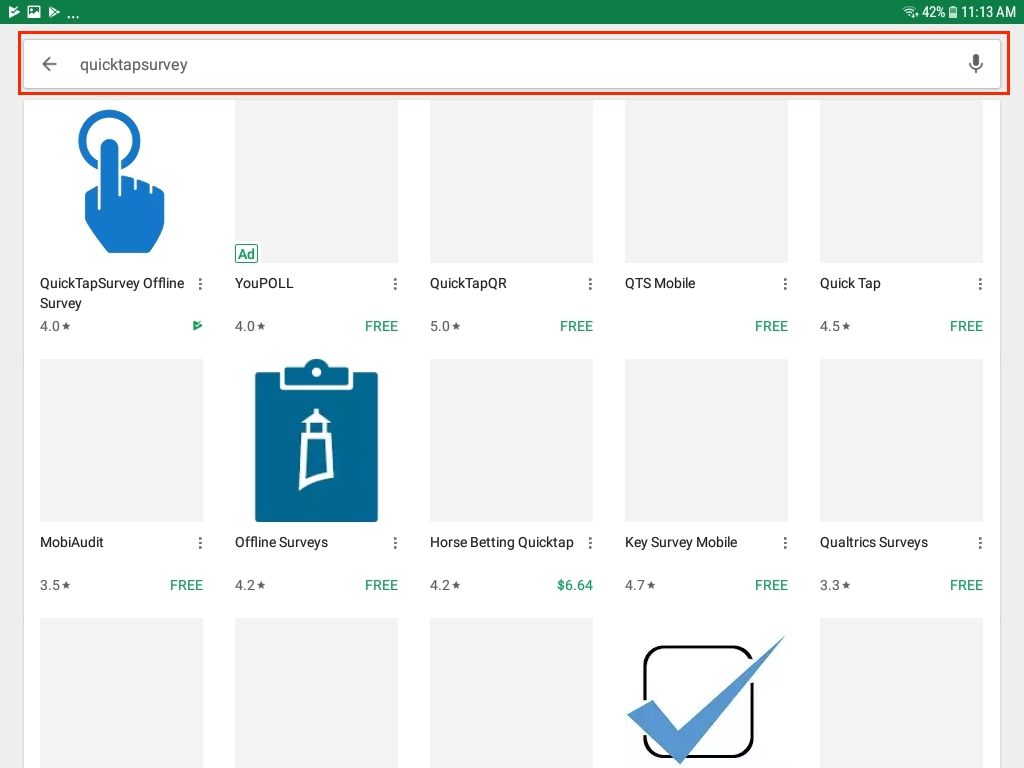Screen dimensions: 1024x768
Task: Open the QuickTapQR app thumbnail
Action: [x=511, y=182]
